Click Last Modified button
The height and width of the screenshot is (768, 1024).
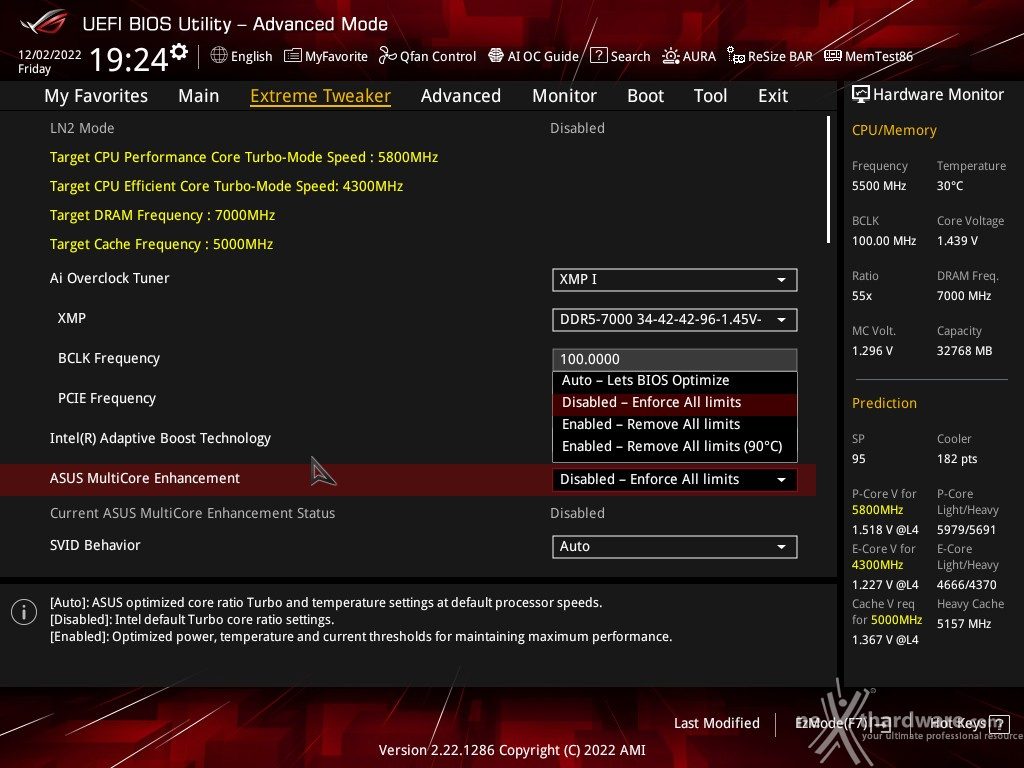pyautogui.click(x=716, y=723)
